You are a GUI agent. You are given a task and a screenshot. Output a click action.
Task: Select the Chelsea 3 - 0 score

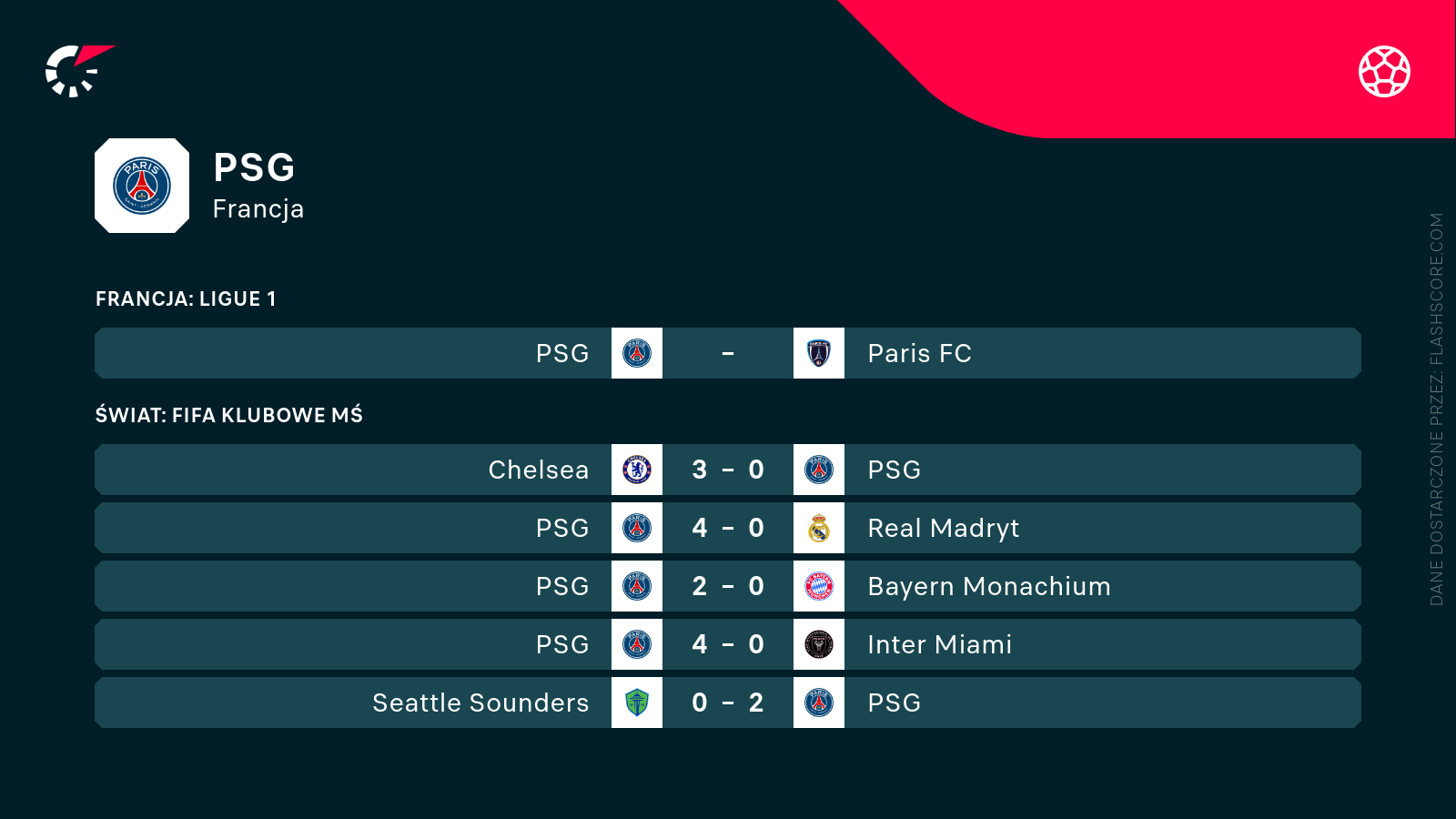[x=728, y=470]
